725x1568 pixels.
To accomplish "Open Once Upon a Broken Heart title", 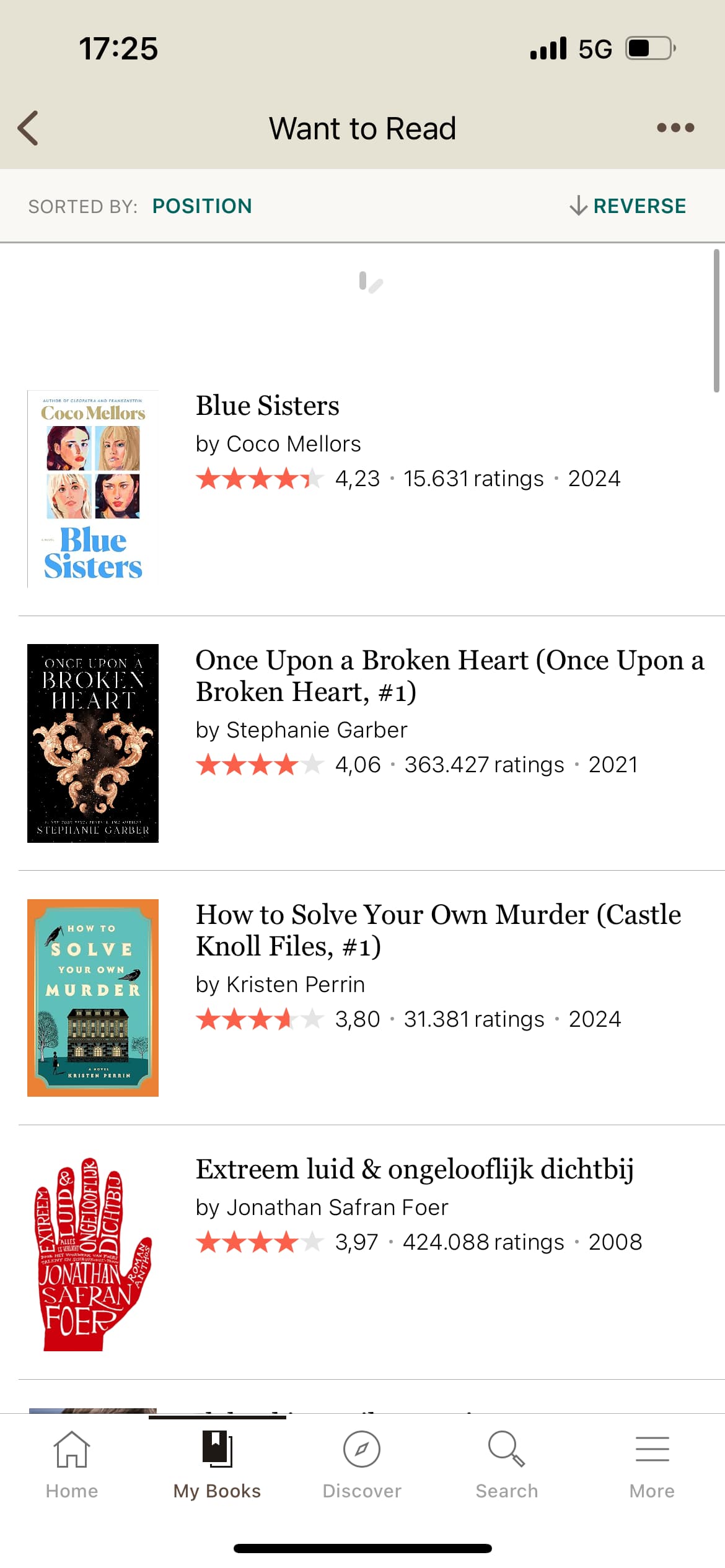I will pos(450,676).
